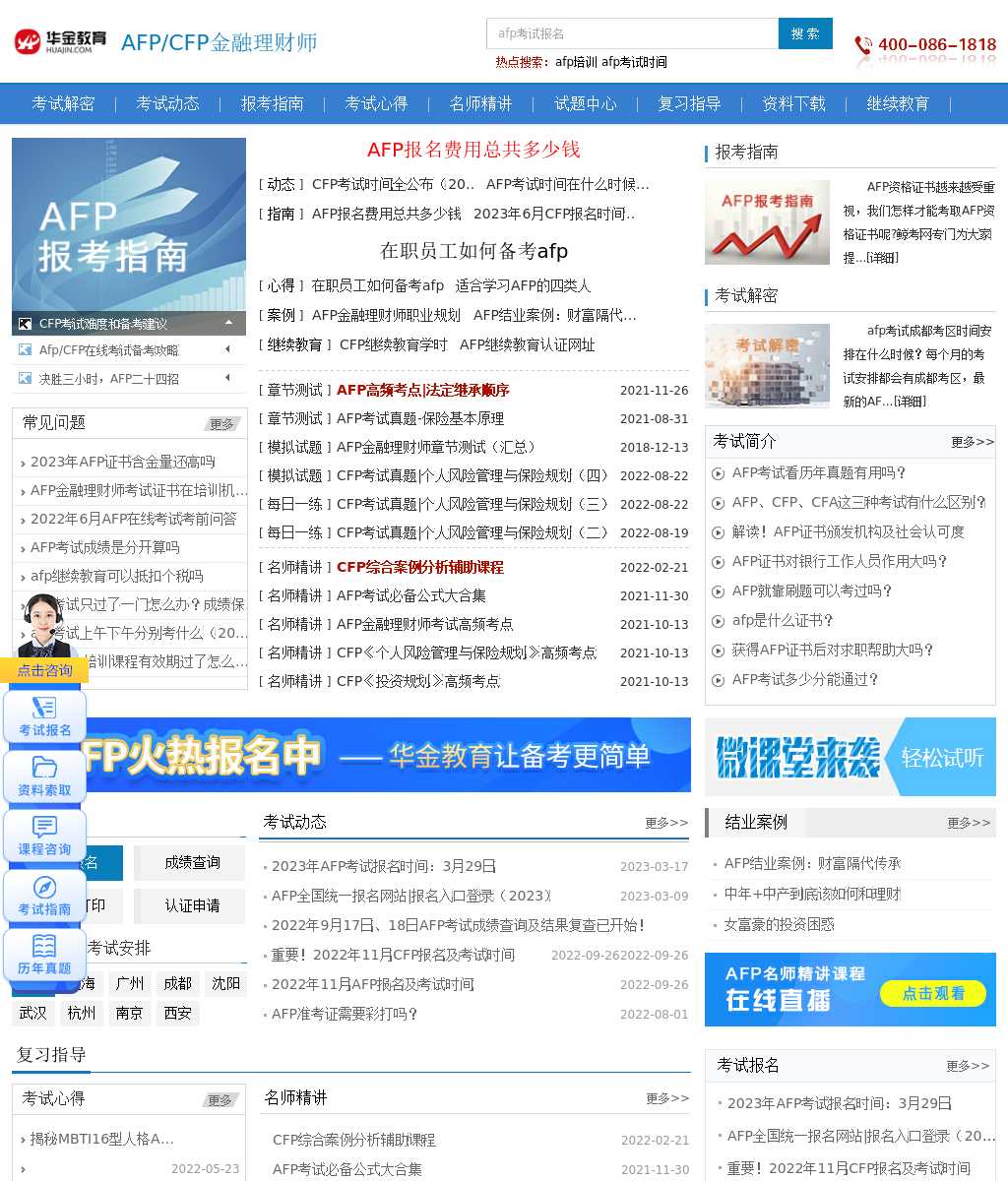Screen dimensions: 1008x1181
Task: Click 更多>> in 结业案例 panel
Action: (x=969, y=823)
